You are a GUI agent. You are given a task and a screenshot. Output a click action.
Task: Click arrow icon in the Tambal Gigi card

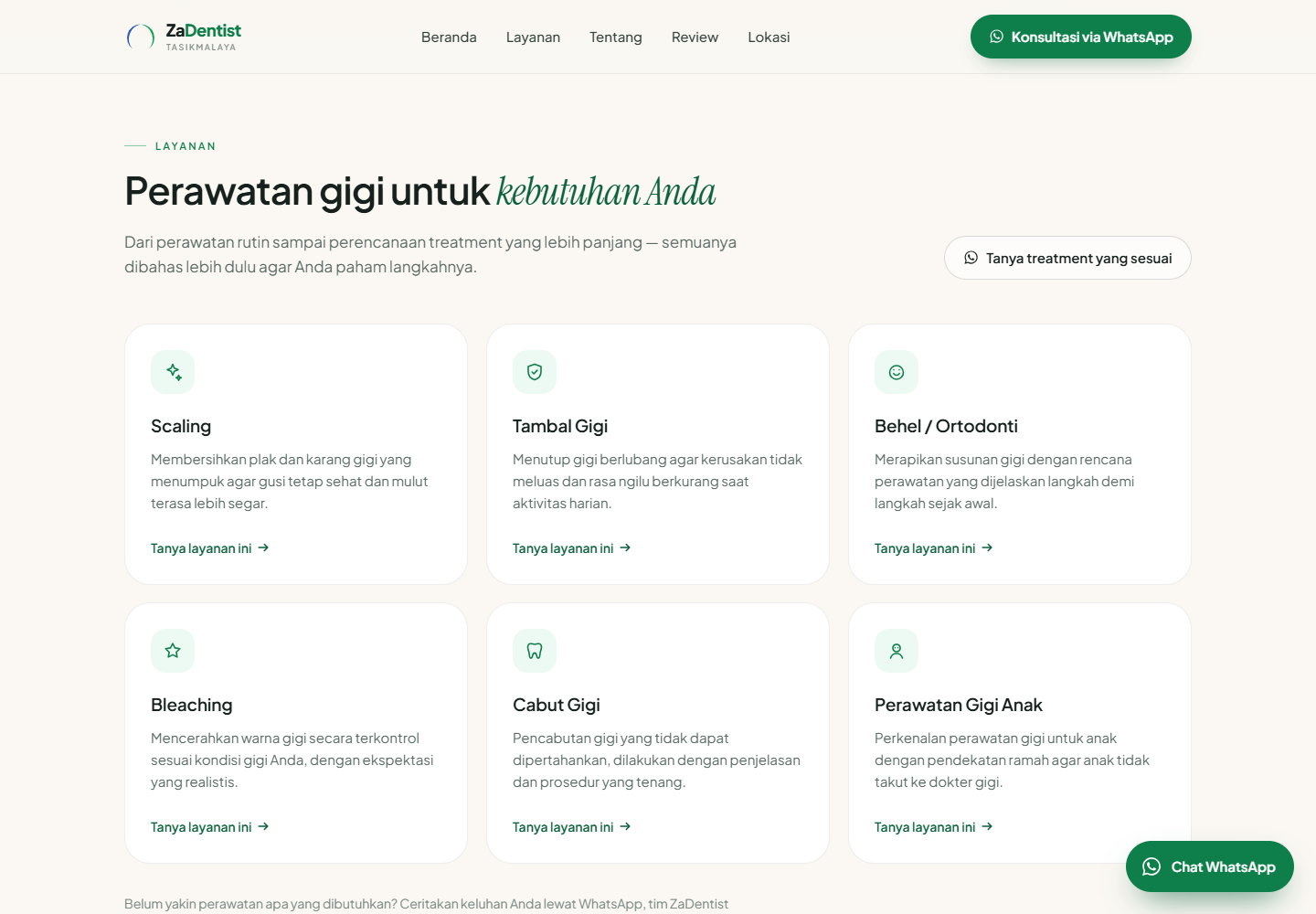625,547
